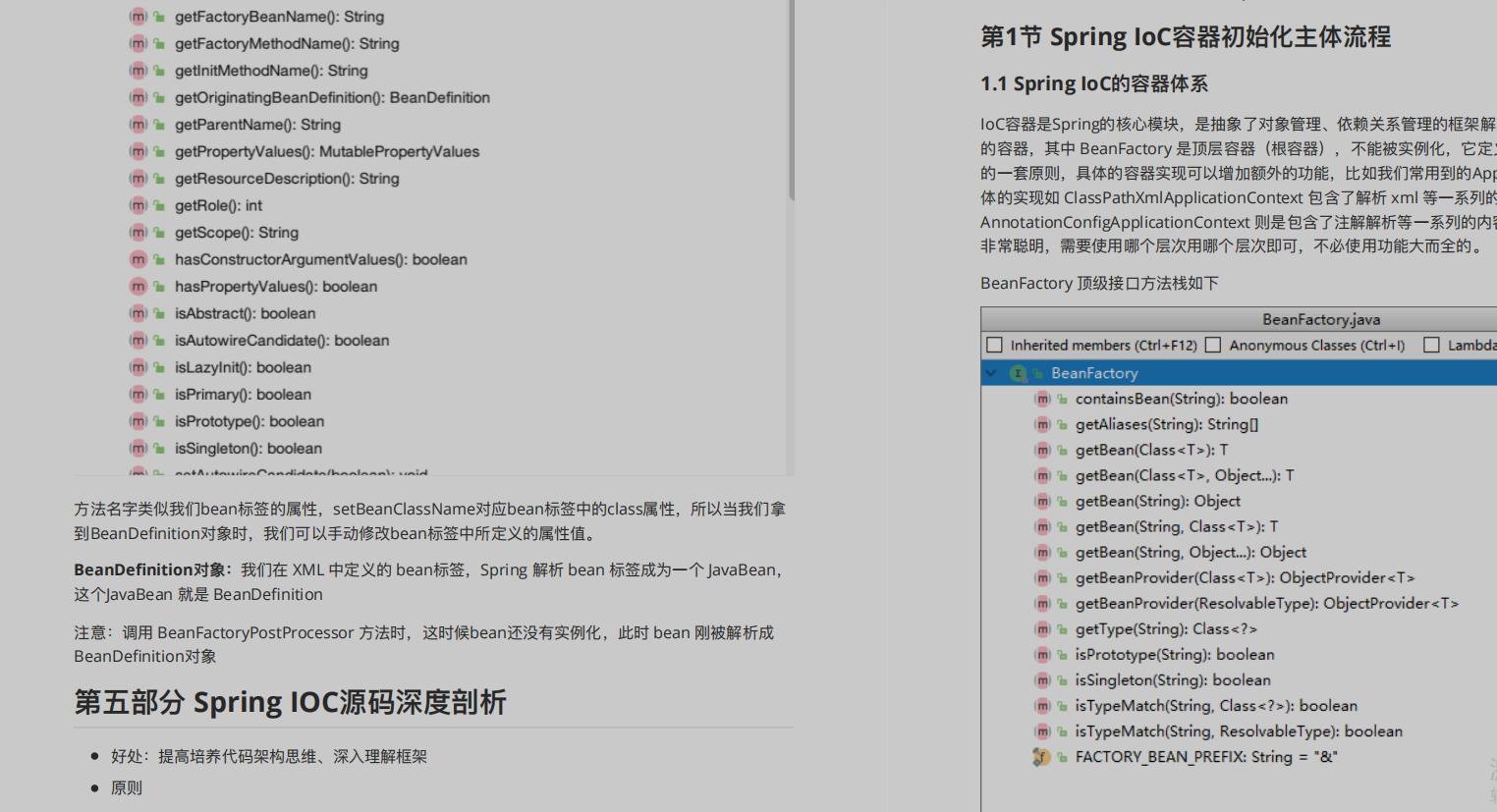Click the method icon beside getType(String)

point(1041,628)
